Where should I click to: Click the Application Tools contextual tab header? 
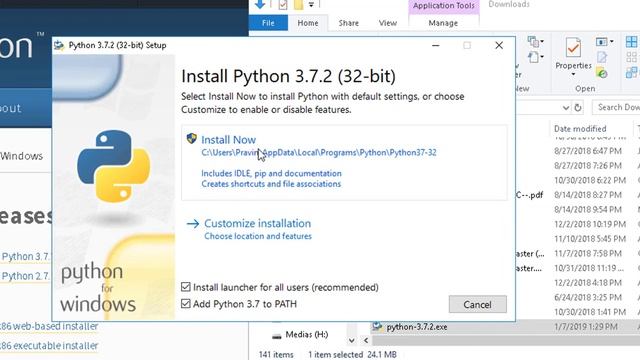(444, 6)
